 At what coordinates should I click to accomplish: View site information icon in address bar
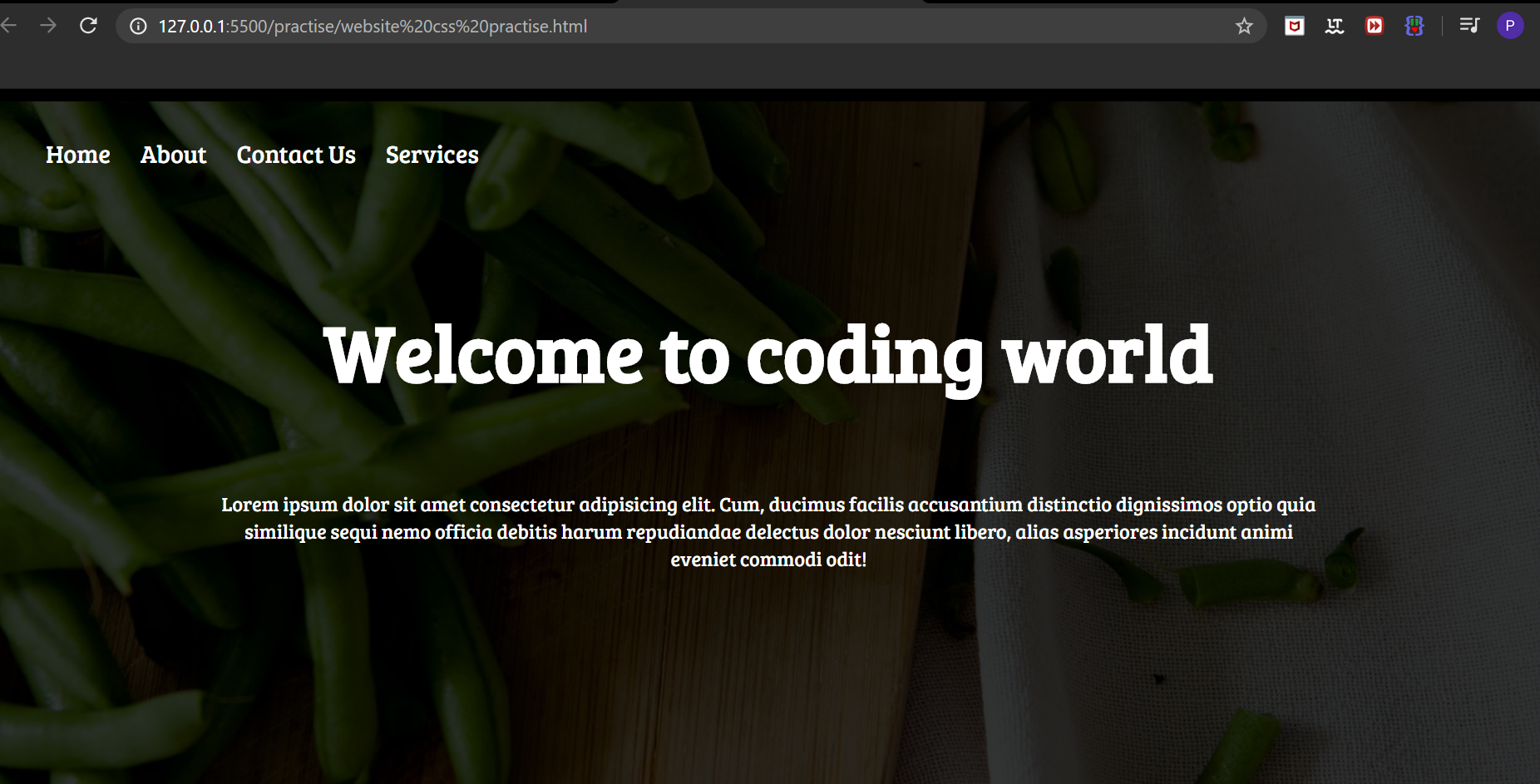(138, 27)
